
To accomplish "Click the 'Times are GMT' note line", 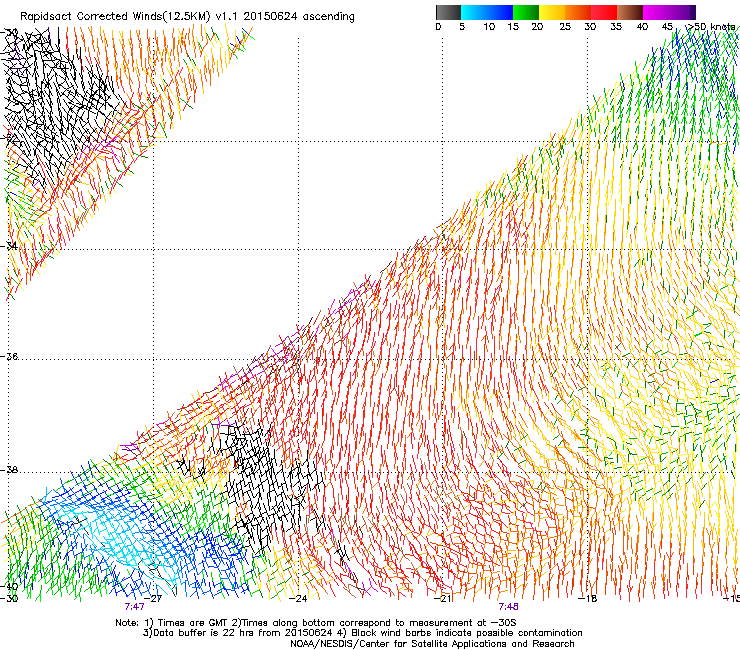I will point(315,623).
